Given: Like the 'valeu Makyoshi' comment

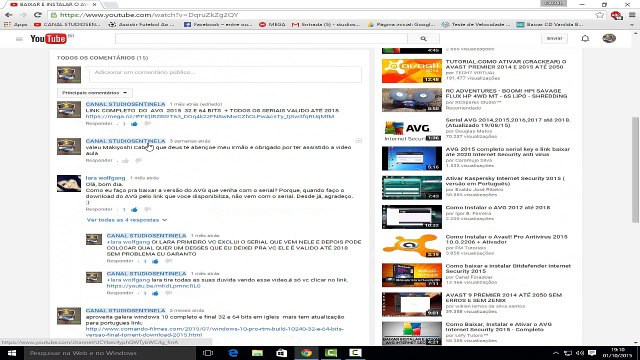Looking at the screenshot, I should [x=126, y=161].
